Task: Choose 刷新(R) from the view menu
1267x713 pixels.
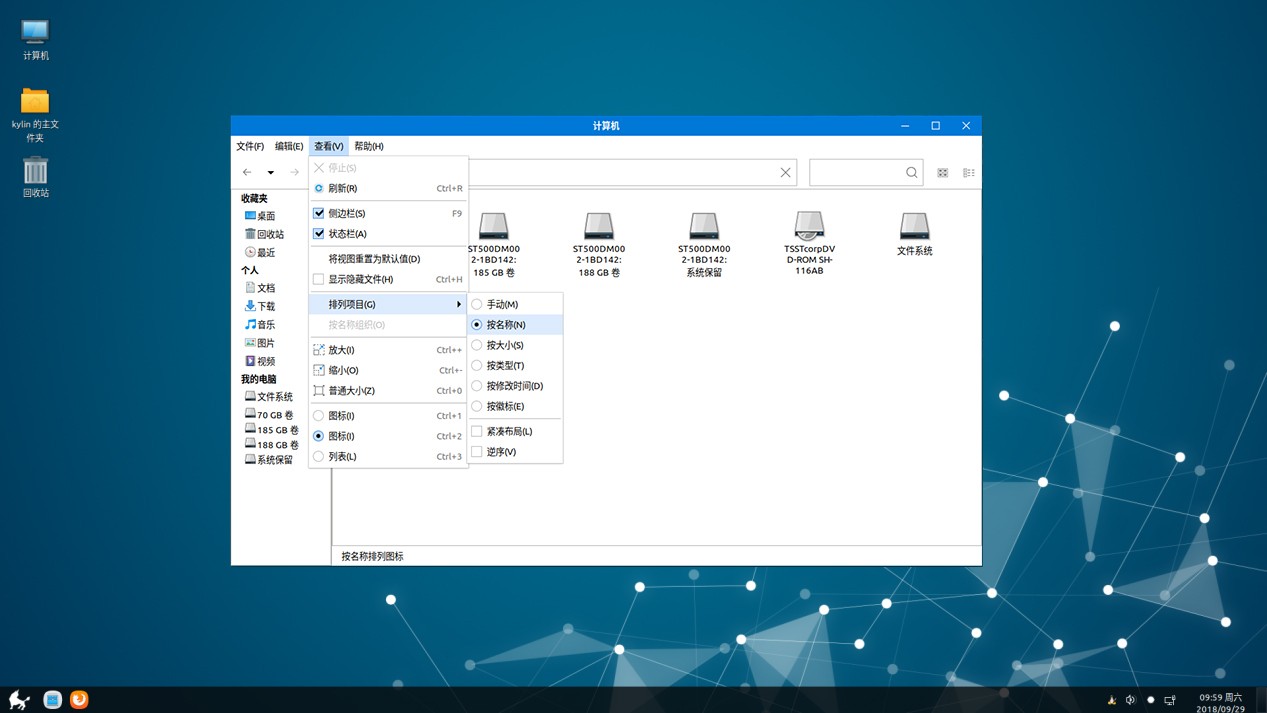Action: click(343, 188)
